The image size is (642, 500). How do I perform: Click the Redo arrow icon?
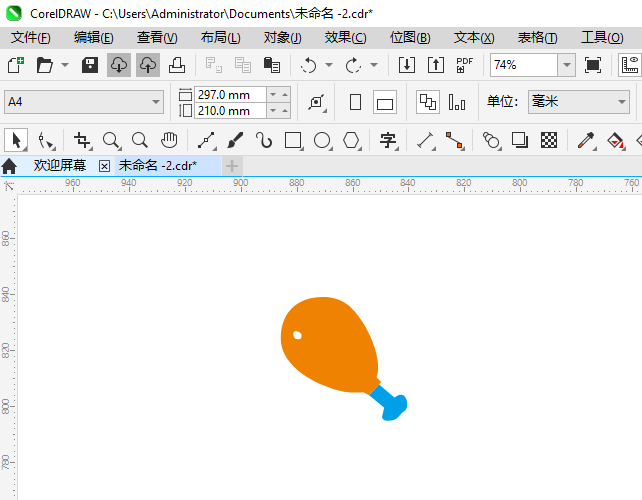353,65
